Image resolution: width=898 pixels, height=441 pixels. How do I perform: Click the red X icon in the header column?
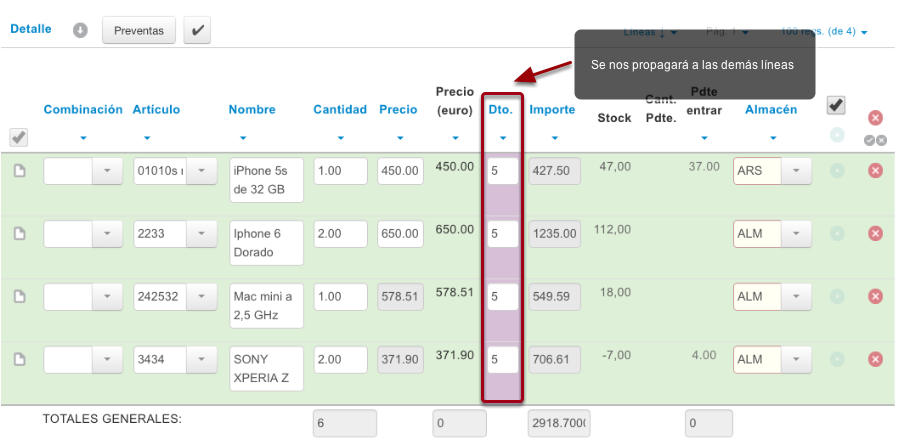(875, 119)
